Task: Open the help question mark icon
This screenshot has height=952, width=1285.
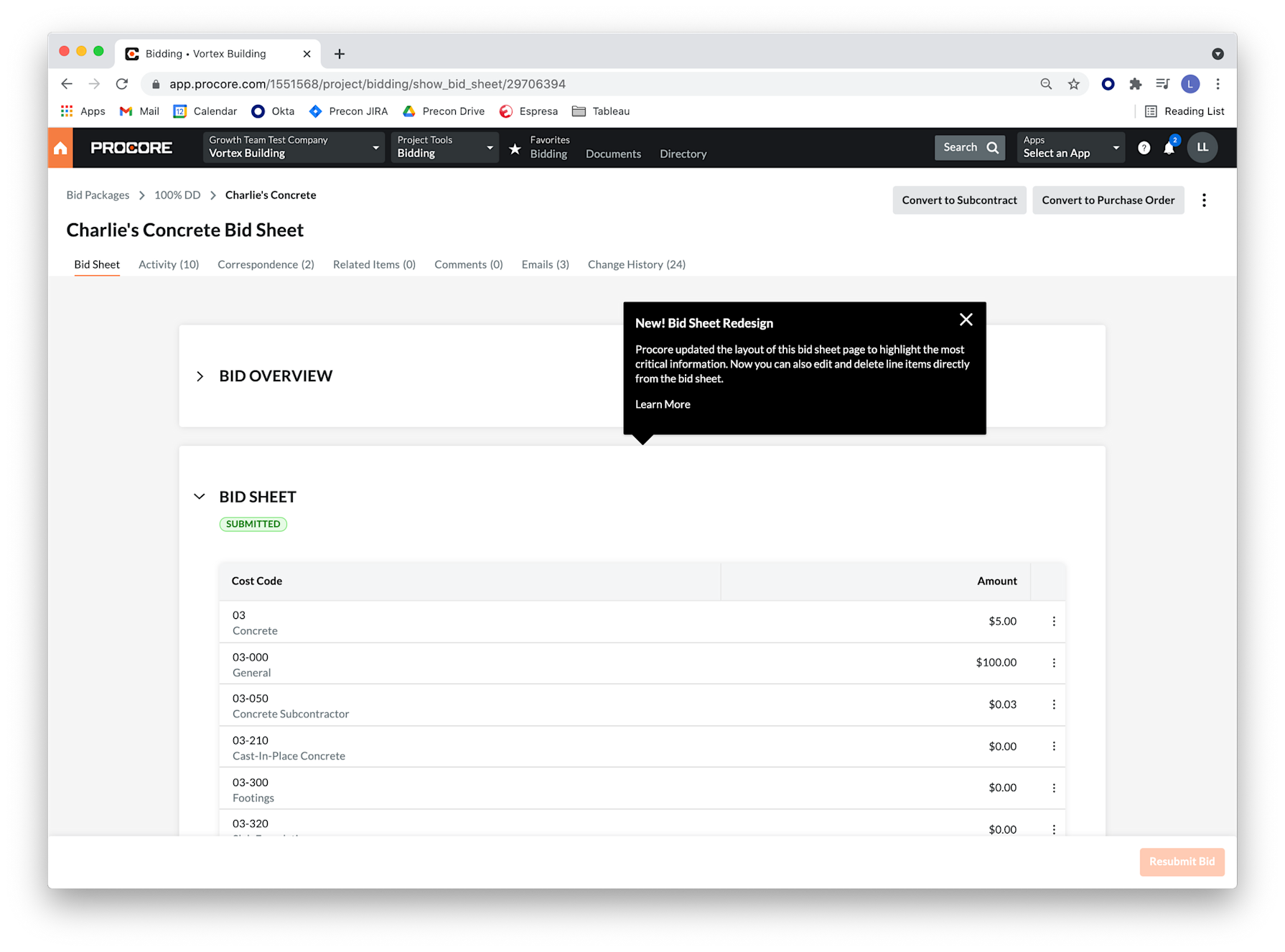Action: 1144,148
